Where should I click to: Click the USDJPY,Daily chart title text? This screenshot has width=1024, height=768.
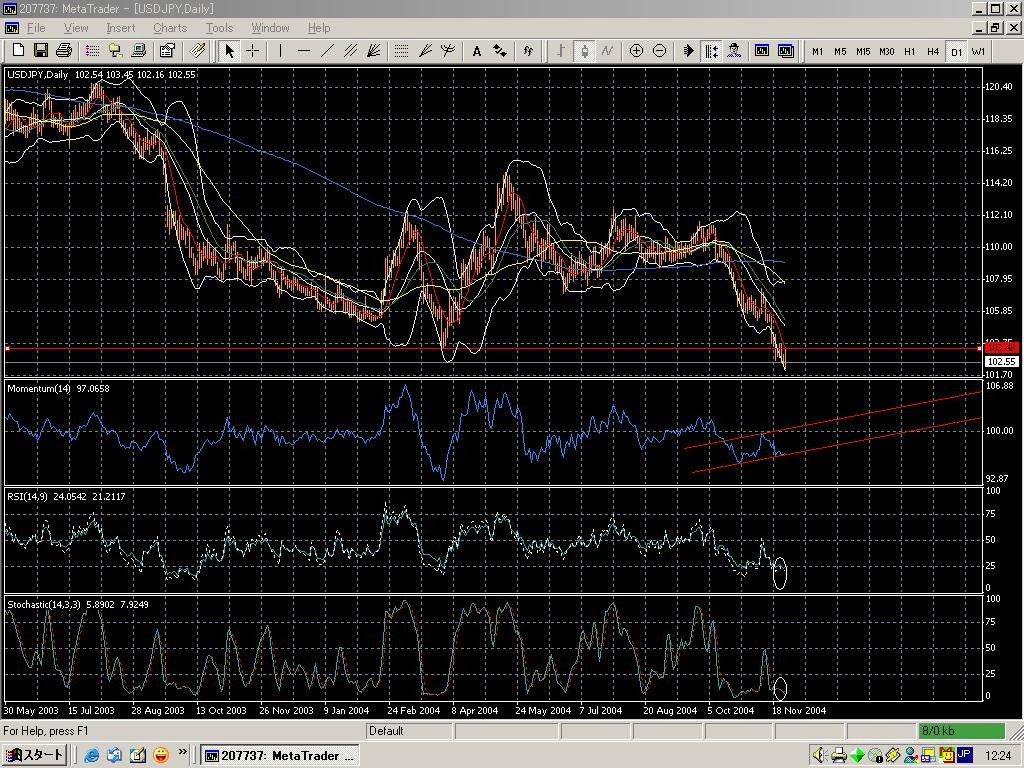coord(38,74)
